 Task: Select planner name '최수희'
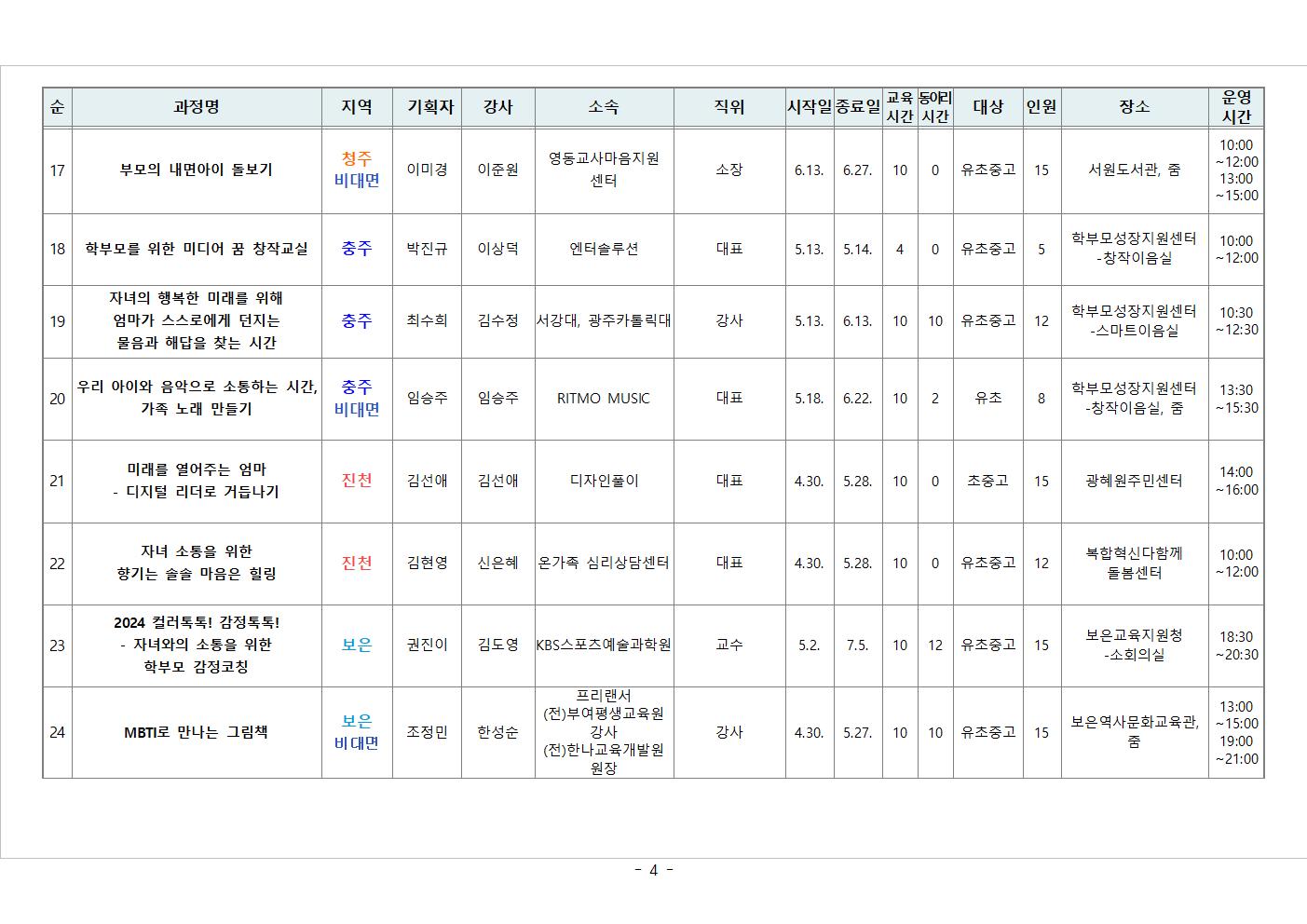[x=428, y=320]
